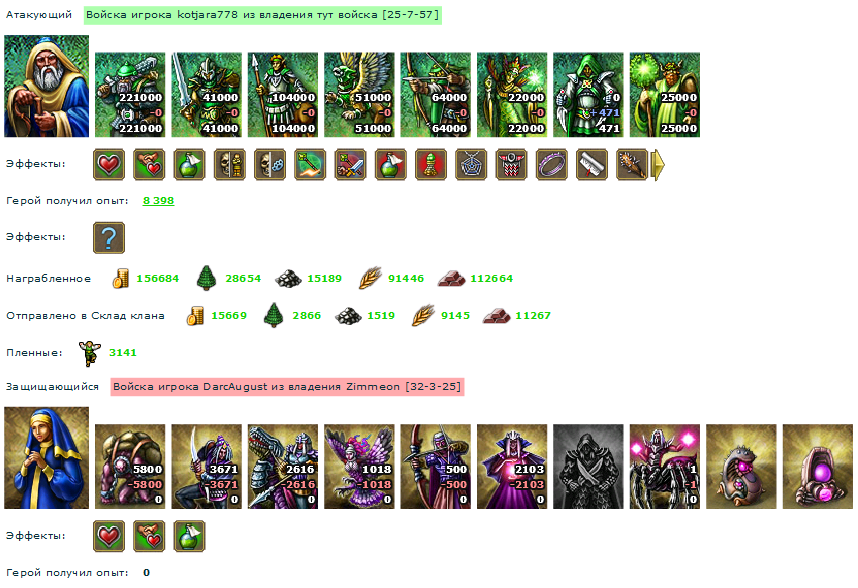Select the rolled scroll effect icon
Viewport: 858px width, 588px height.
pyautogui.click(x=592, y=164)
